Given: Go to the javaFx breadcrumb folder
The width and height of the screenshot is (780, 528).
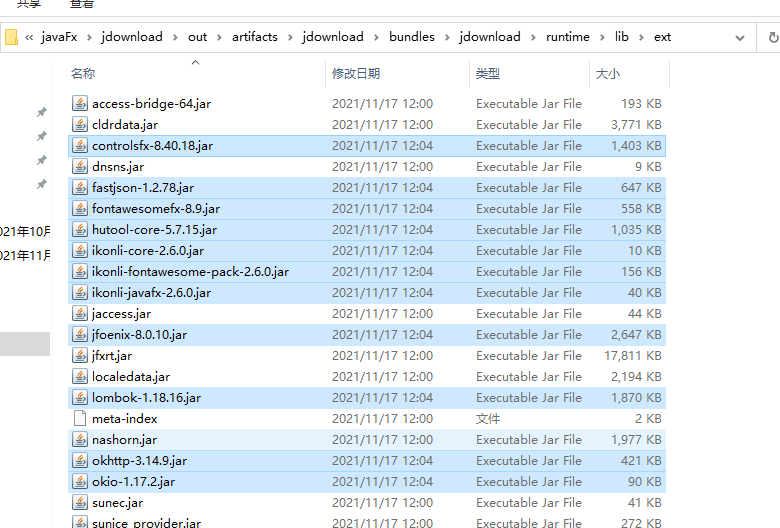Looking at the screenshot, I should tap(59, 37).
